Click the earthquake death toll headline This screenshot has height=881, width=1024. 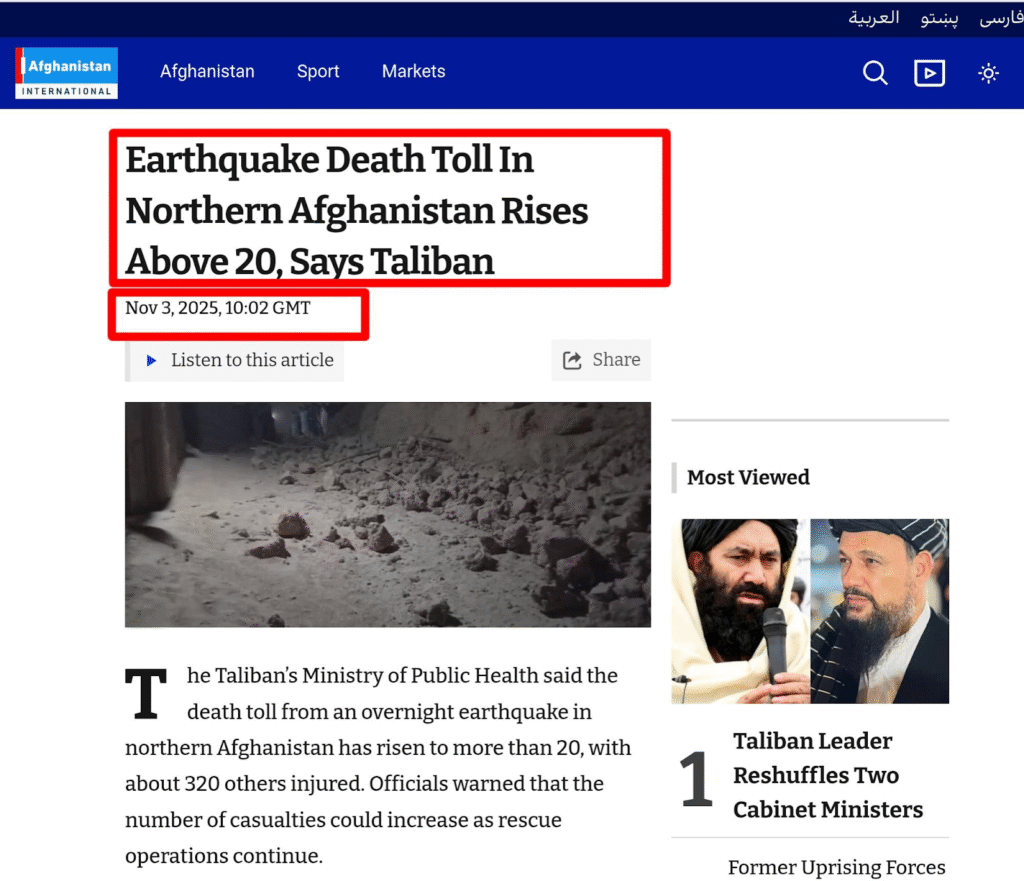[x=356, y=210]
